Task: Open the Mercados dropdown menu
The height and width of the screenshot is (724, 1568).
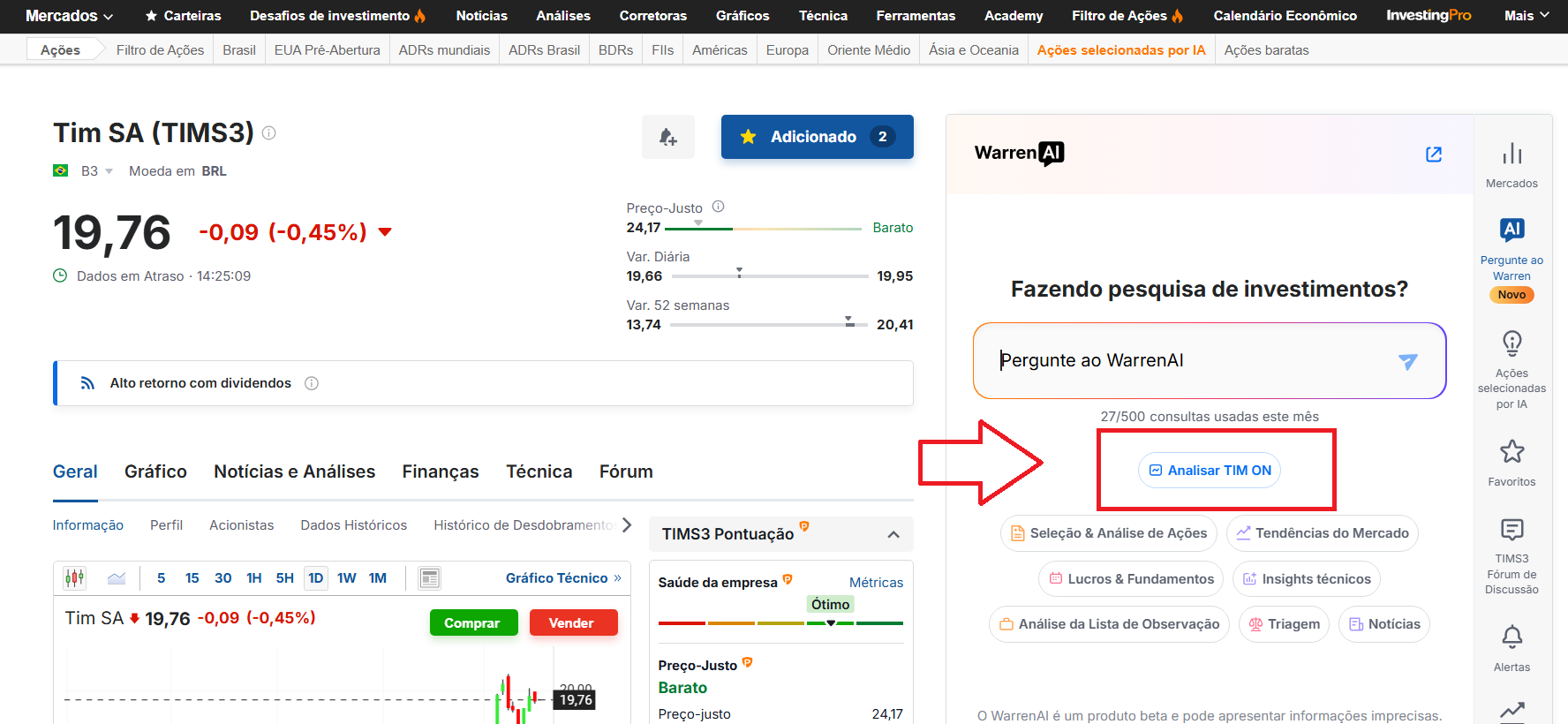Action: pos(69,16)
